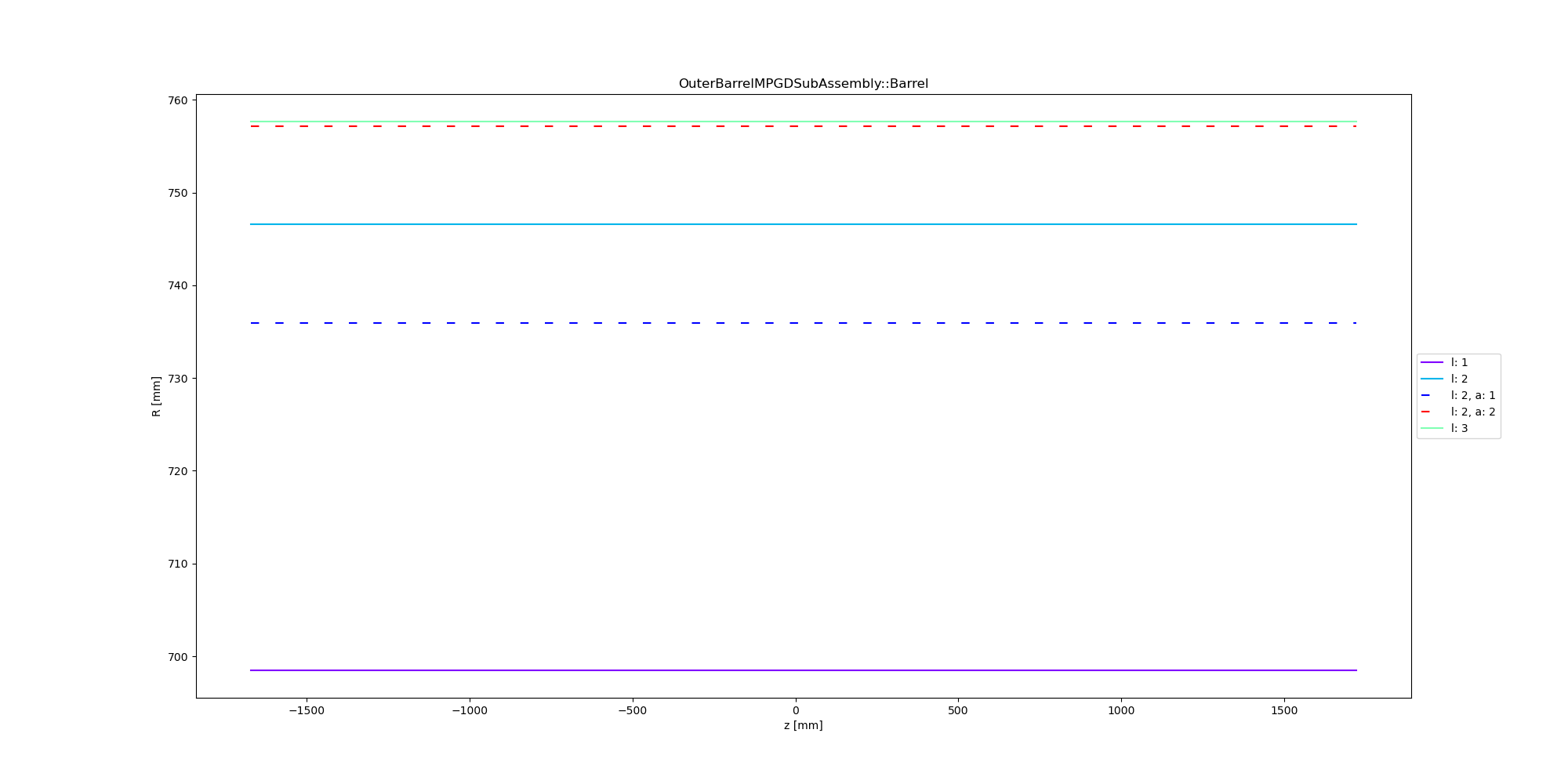Click the 0 tick label on the x-axis
Viewport: 1568px width, 784px height.
point(795,710)
